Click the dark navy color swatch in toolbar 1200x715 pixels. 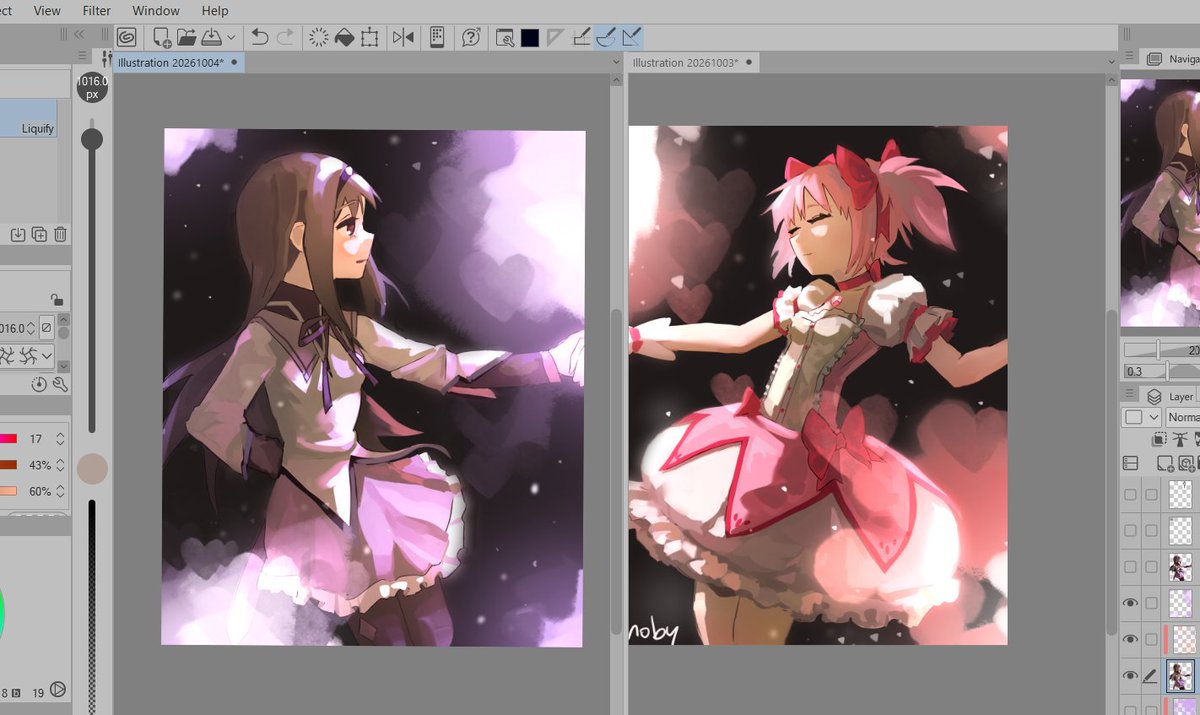[x=530, y=37]
